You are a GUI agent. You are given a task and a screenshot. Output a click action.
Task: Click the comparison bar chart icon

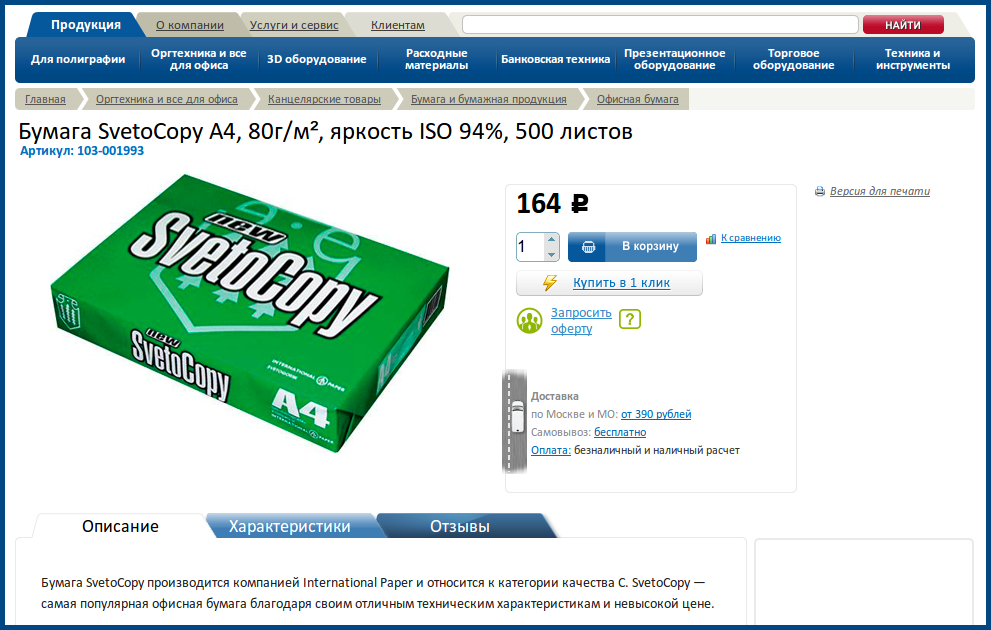pos(711,238)
